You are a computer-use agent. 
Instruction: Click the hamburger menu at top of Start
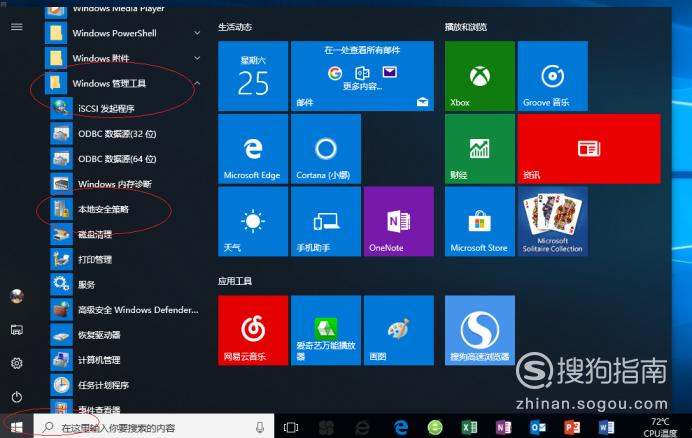click(x=17, y=27)
